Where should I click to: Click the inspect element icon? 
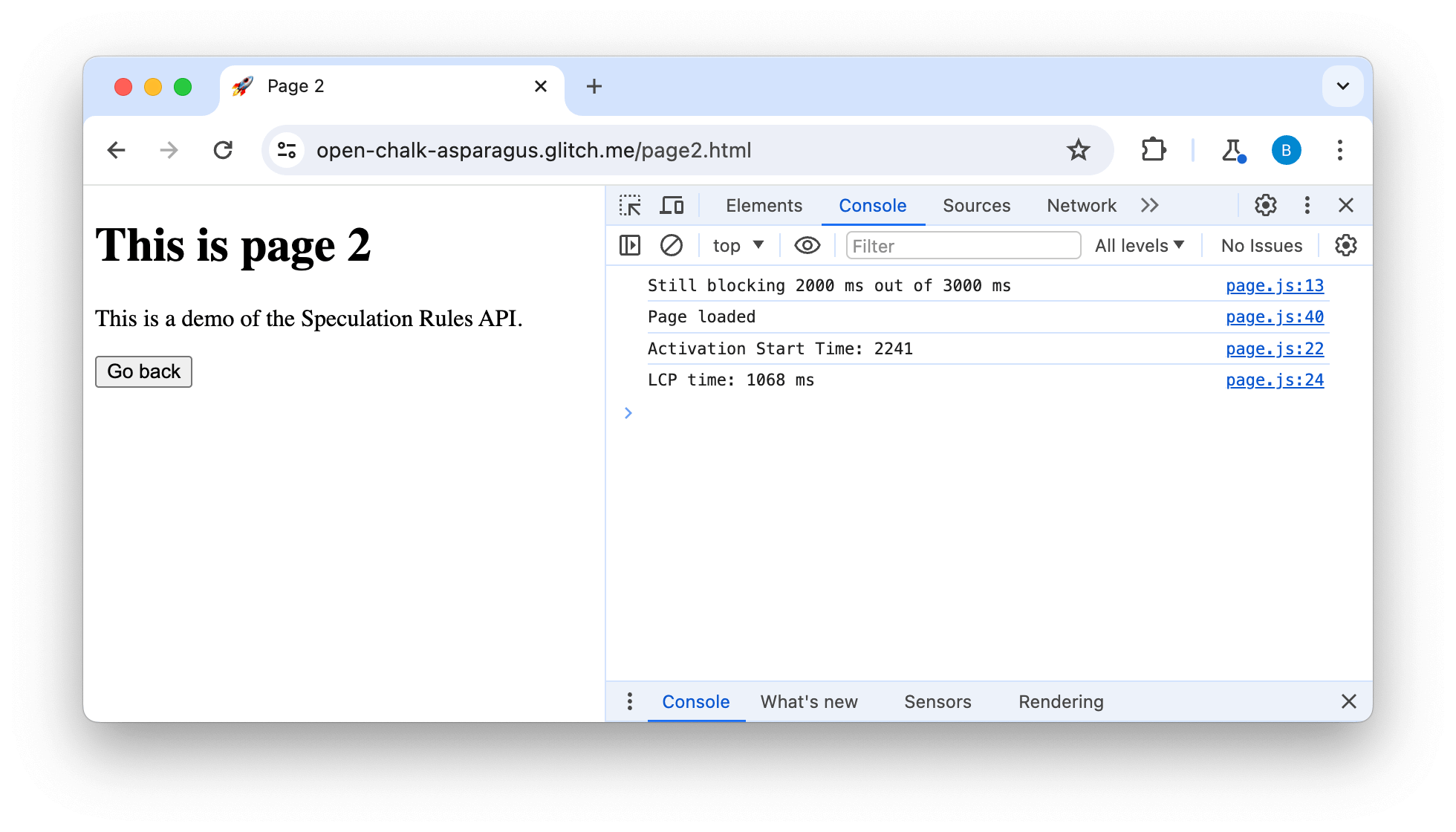pyautogui.click(x=630, y=205)
